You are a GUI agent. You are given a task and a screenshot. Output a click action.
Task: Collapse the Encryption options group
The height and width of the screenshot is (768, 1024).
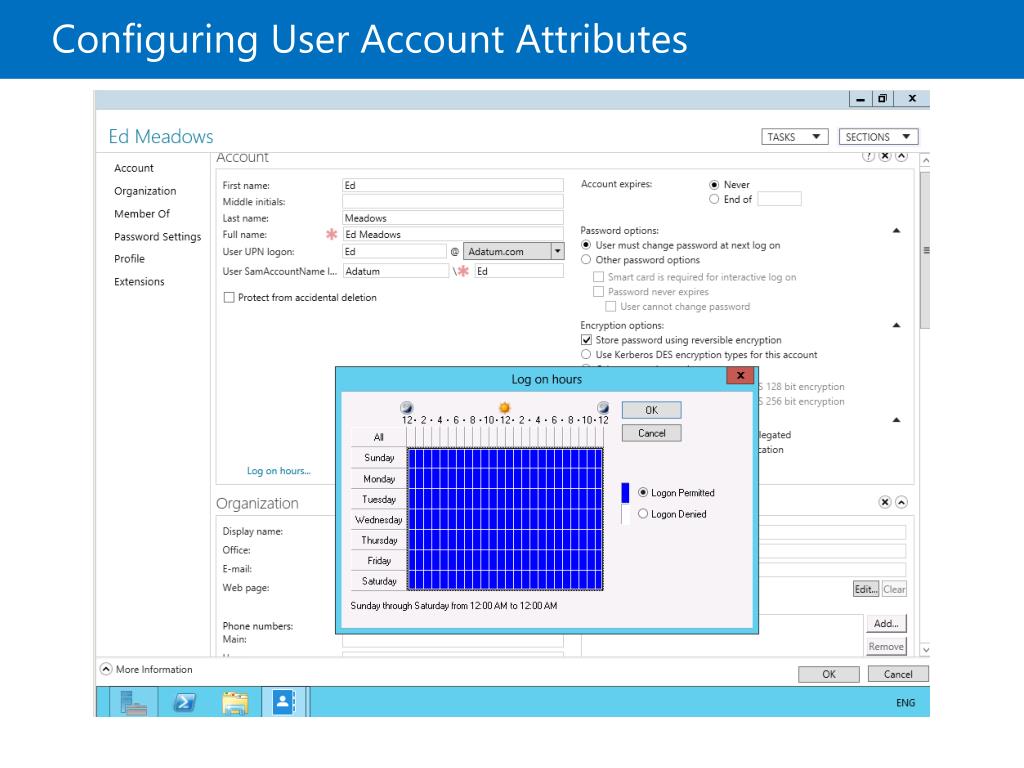tap(896, 325)
